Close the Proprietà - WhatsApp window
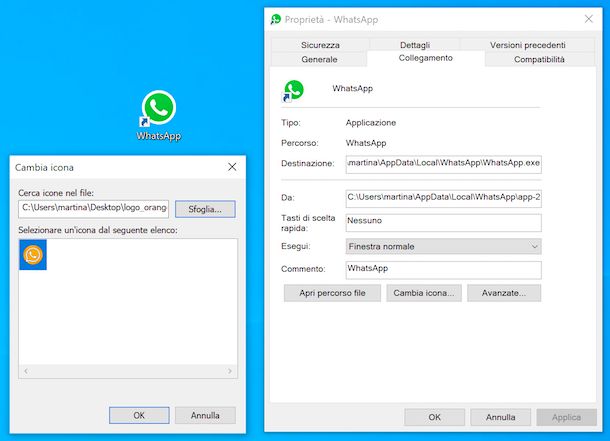This screenshot has height=441, width=610. click(589, 19)
